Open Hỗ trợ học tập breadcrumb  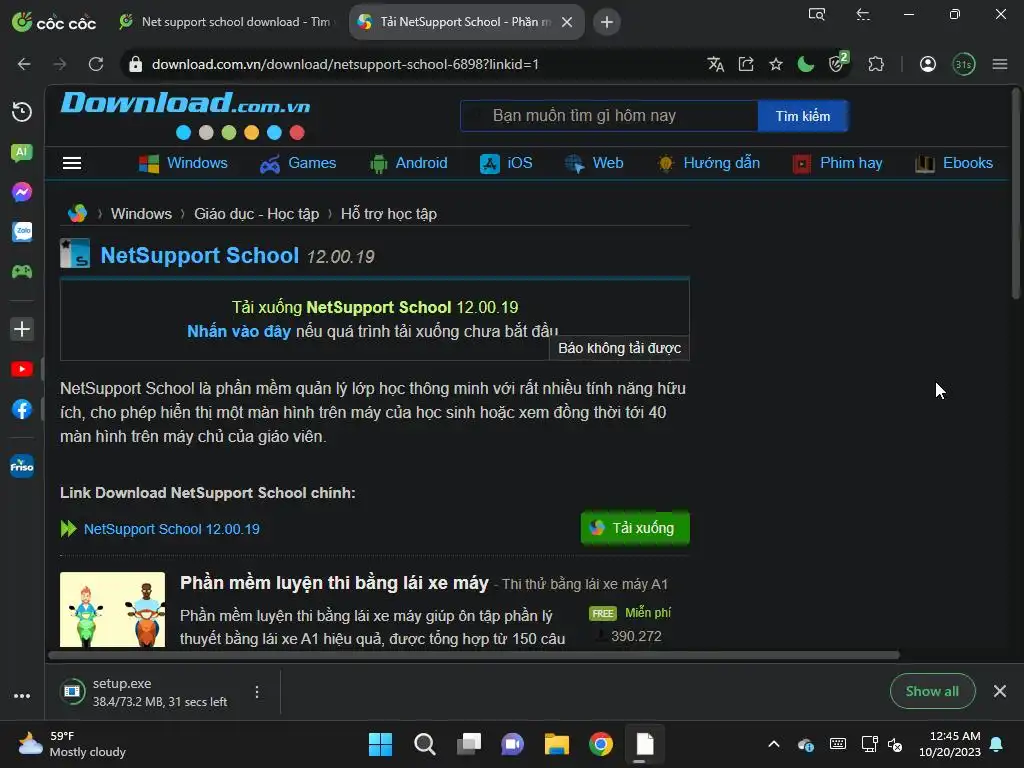coord(389,214)
